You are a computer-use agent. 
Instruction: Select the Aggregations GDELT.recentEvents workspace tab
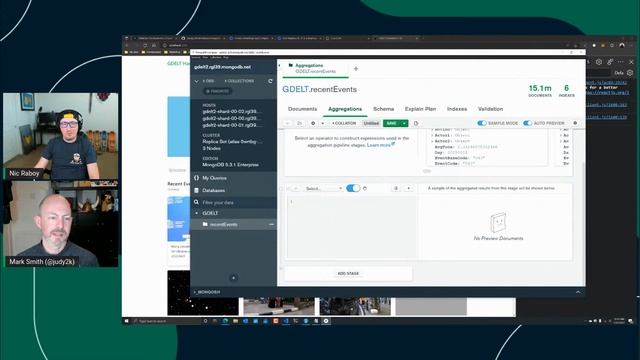point(315,68)
